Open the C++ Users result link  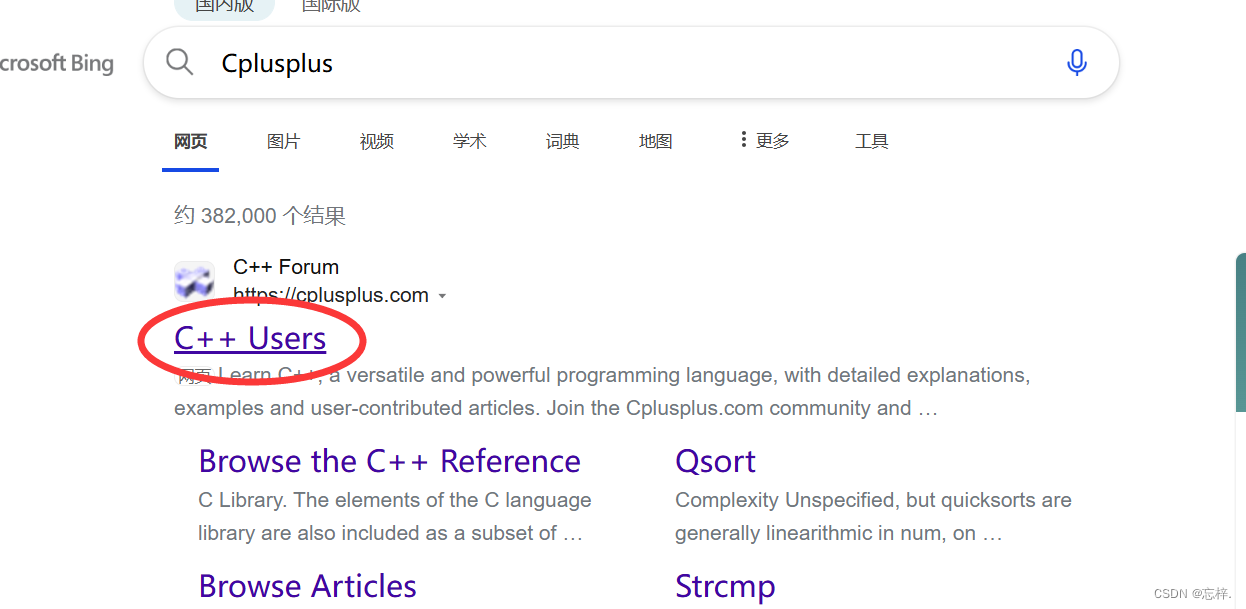click(250, 339)
